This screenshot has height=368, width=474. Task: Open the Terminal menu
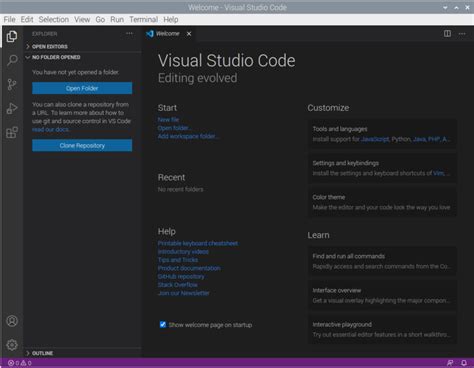144,19
